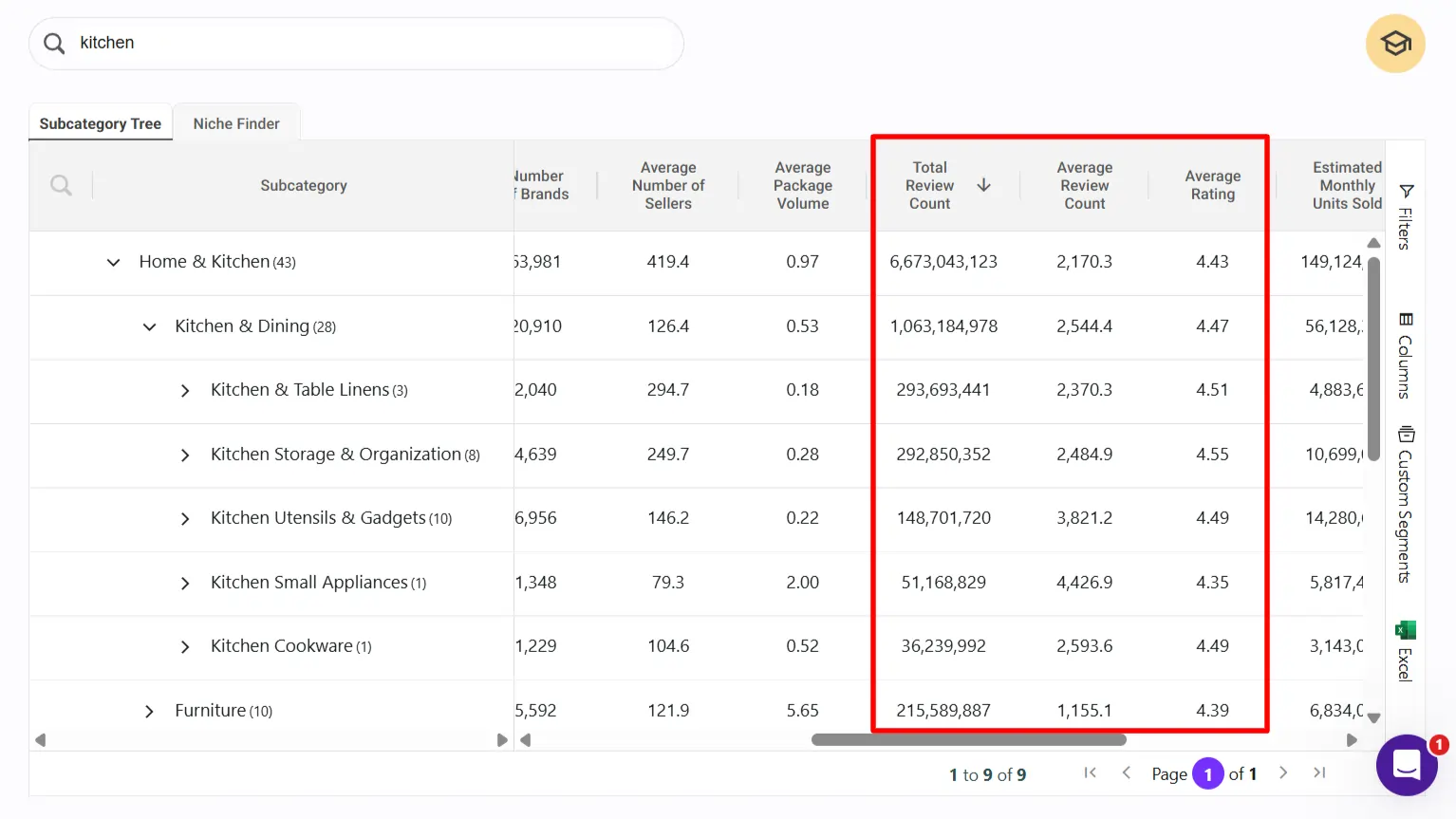
Task: Open the Intercom chat bubble
Action: 1407,765
